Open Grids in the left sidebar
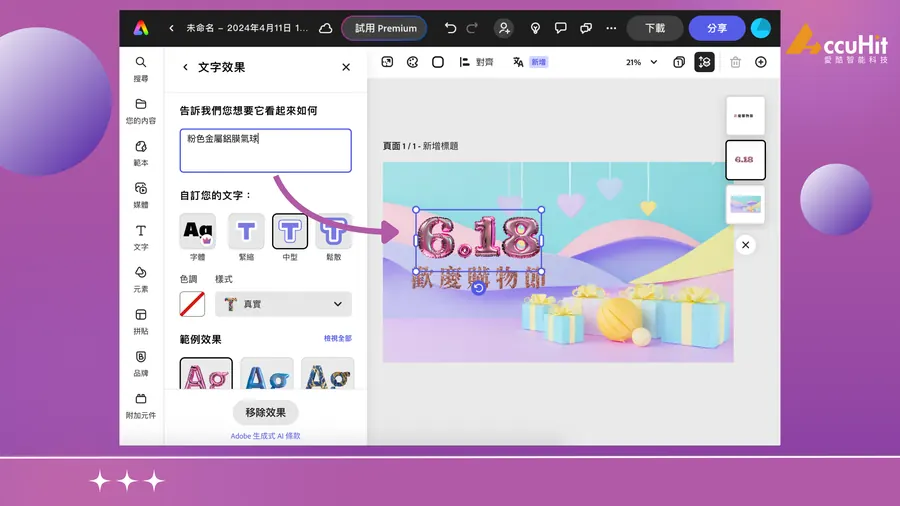The width and height of the screenshot is (900, 506). tap(141, 321)
